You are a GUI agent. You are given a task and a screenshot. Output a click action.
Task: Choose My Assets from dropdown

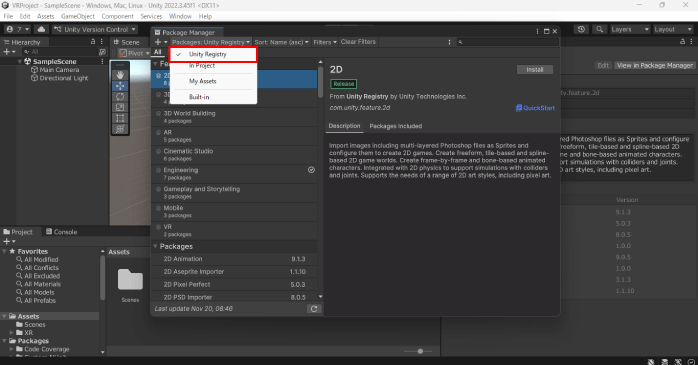[213, 81]
